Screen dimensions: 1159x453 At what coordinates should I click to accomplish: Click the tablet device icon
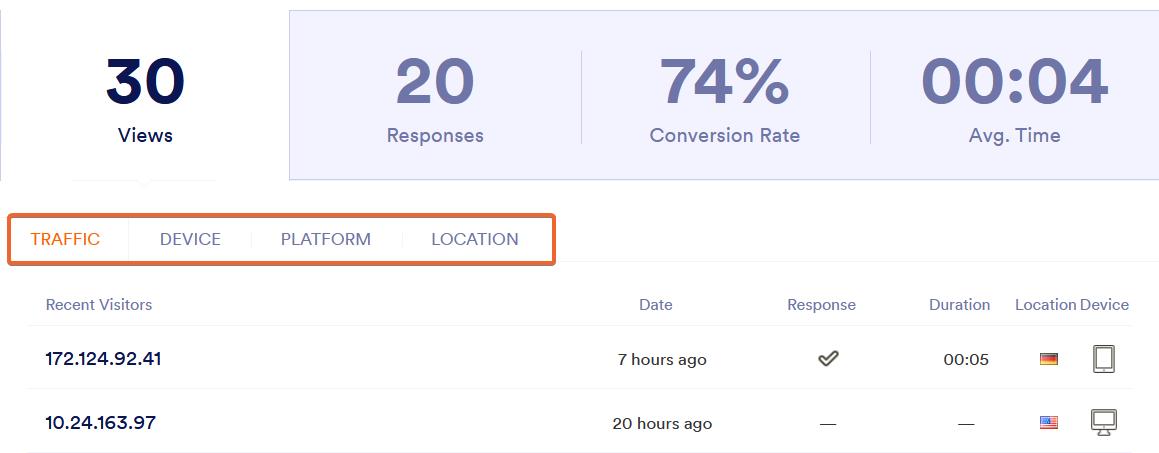point(1103,359)
